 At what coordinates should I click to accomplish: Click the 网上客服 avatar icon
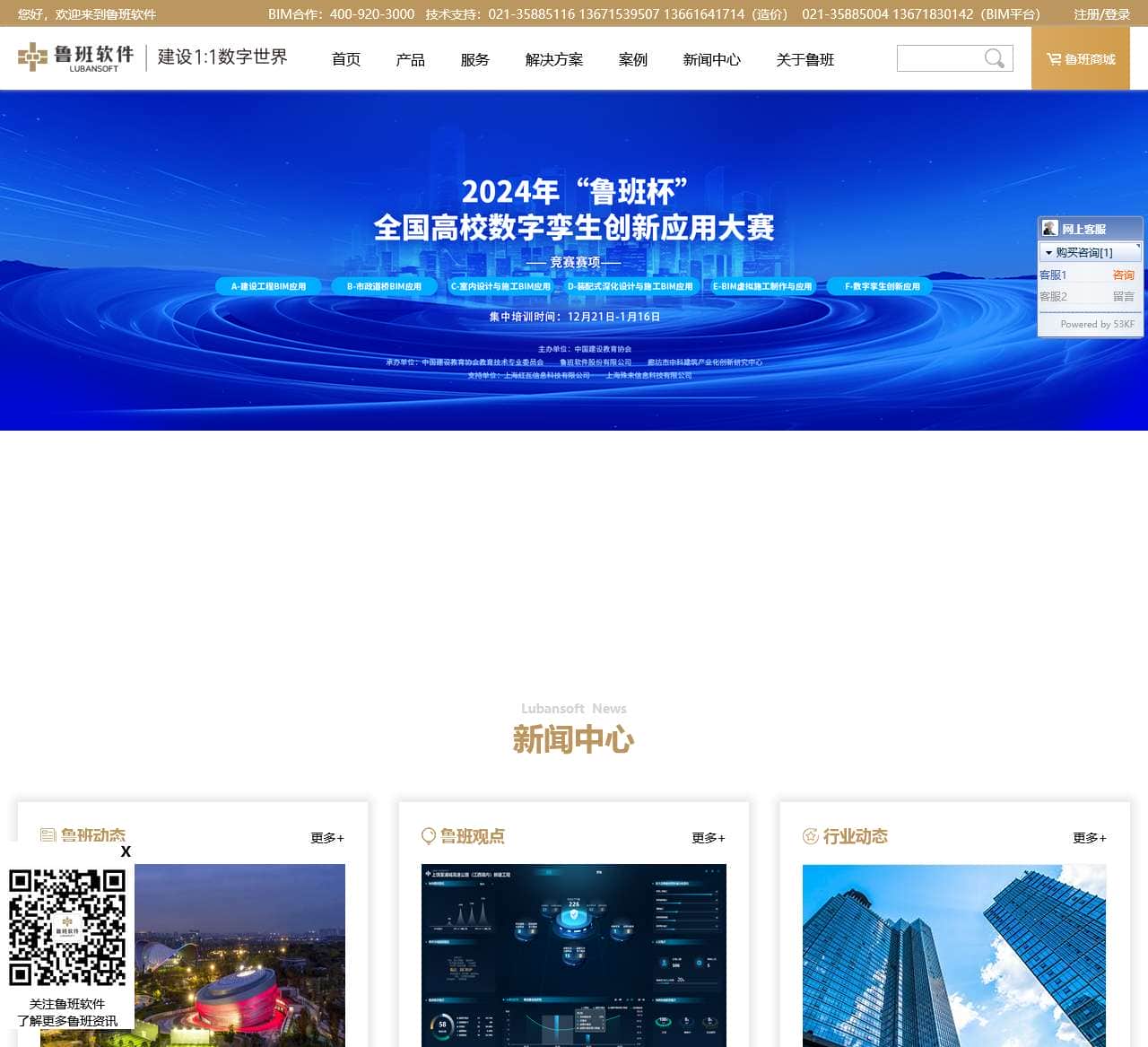pyautogui.click(x=1049, y=228)
